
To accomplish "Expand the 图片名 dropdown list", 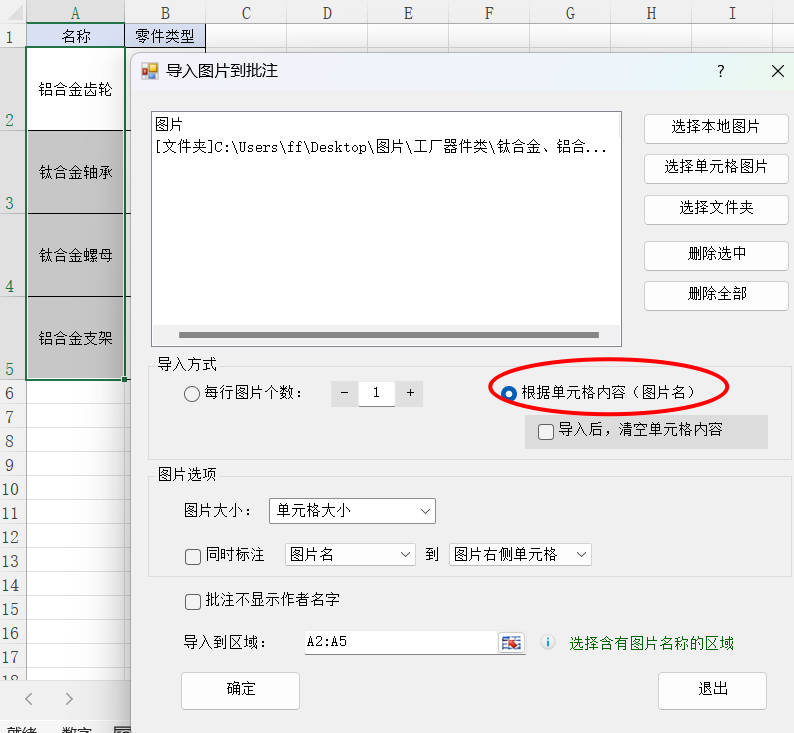I will coord(350,554).
